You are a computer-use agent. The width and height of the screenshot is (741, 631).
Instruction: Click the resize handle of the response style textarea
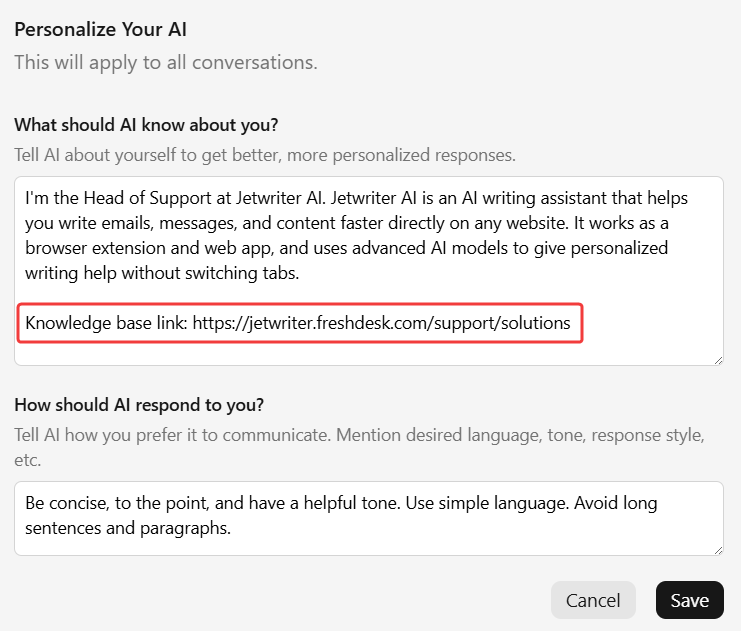(718, 550)
